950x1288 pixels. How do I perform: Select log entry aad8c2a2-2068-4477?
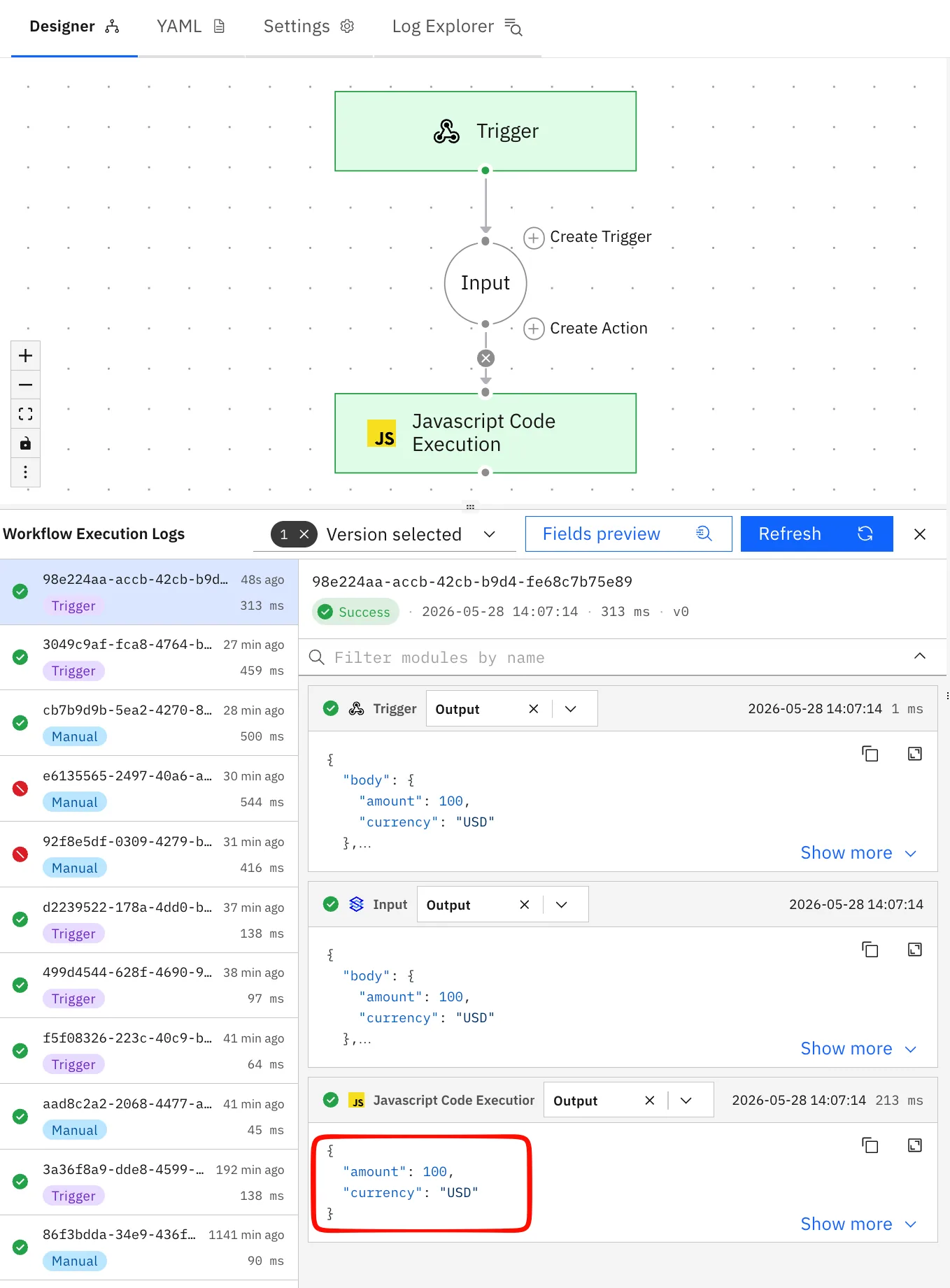[149, 1117]
